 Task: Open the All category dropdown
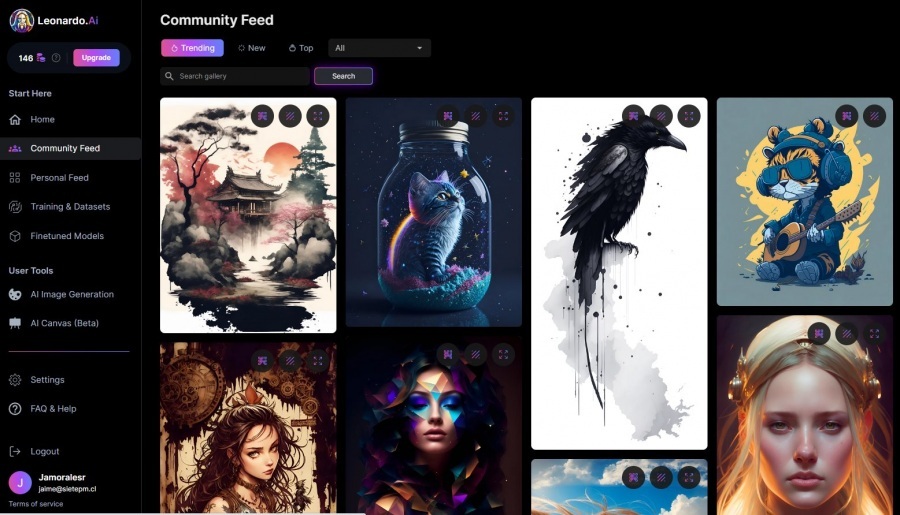coord(379,48)
